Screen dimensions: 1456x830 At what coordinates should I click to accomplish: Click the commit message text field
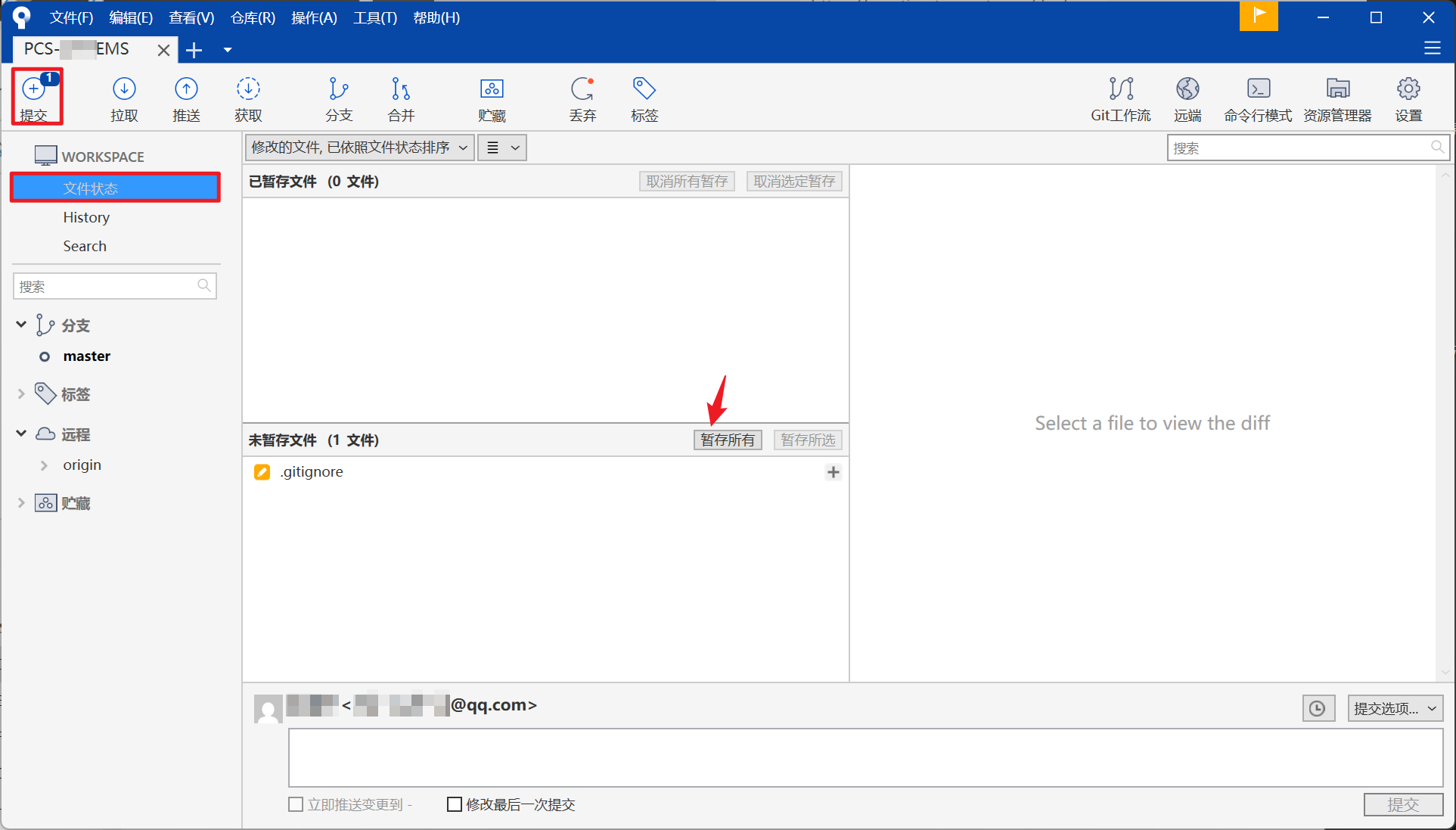coord(865,757)
